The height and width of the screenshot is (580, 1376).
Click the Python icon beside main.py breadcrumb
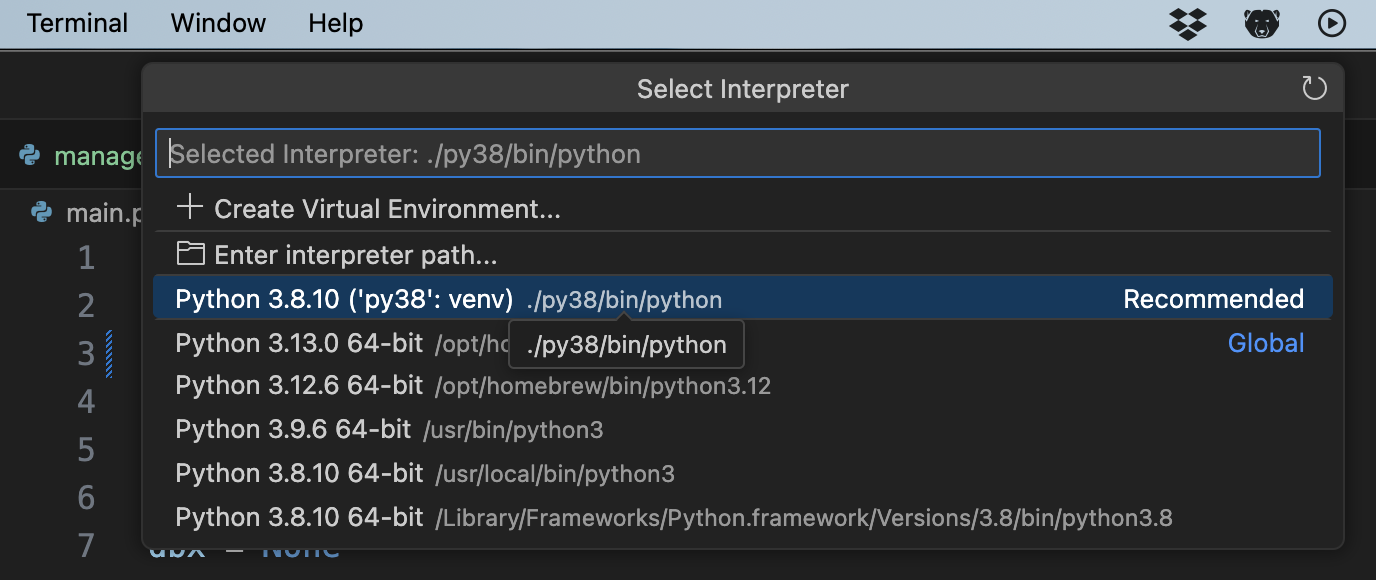(41, 212)
